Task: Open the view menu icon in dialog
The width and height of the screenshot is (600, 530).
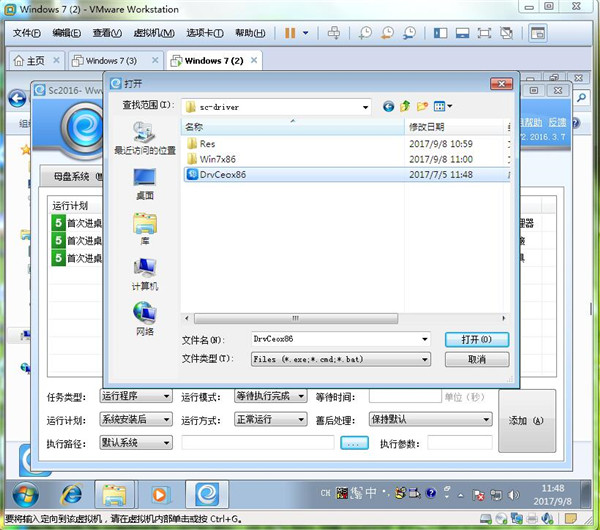Action: click(443, 106)
